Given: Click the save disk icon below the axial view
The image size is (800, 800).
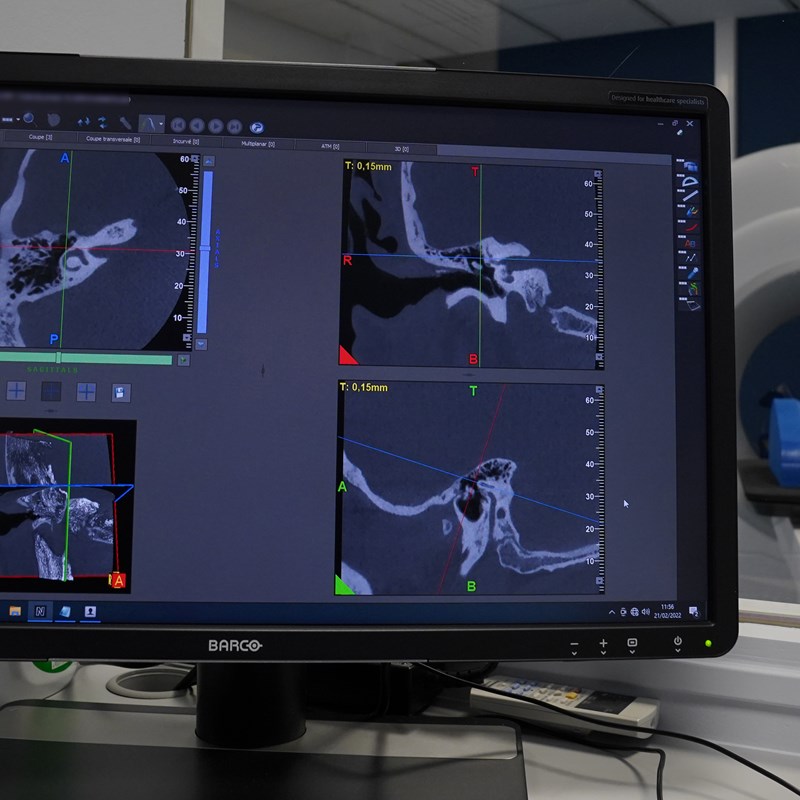Looking at the screenshot, I should (x=120, y=392).
